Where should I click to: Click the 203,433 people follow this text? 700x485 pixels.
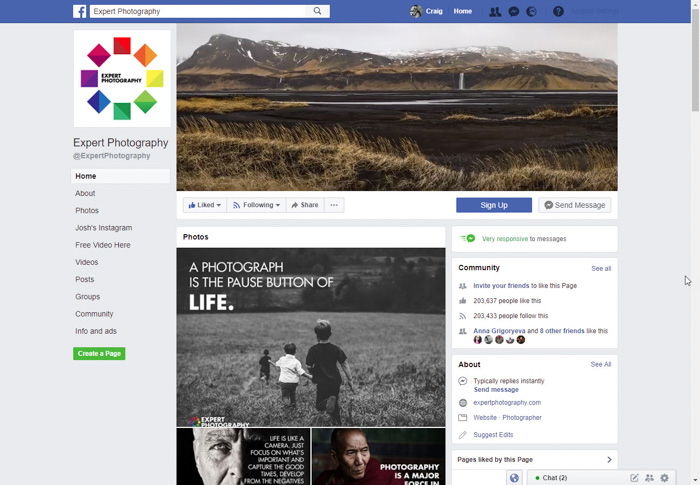[x=511, y=316]
